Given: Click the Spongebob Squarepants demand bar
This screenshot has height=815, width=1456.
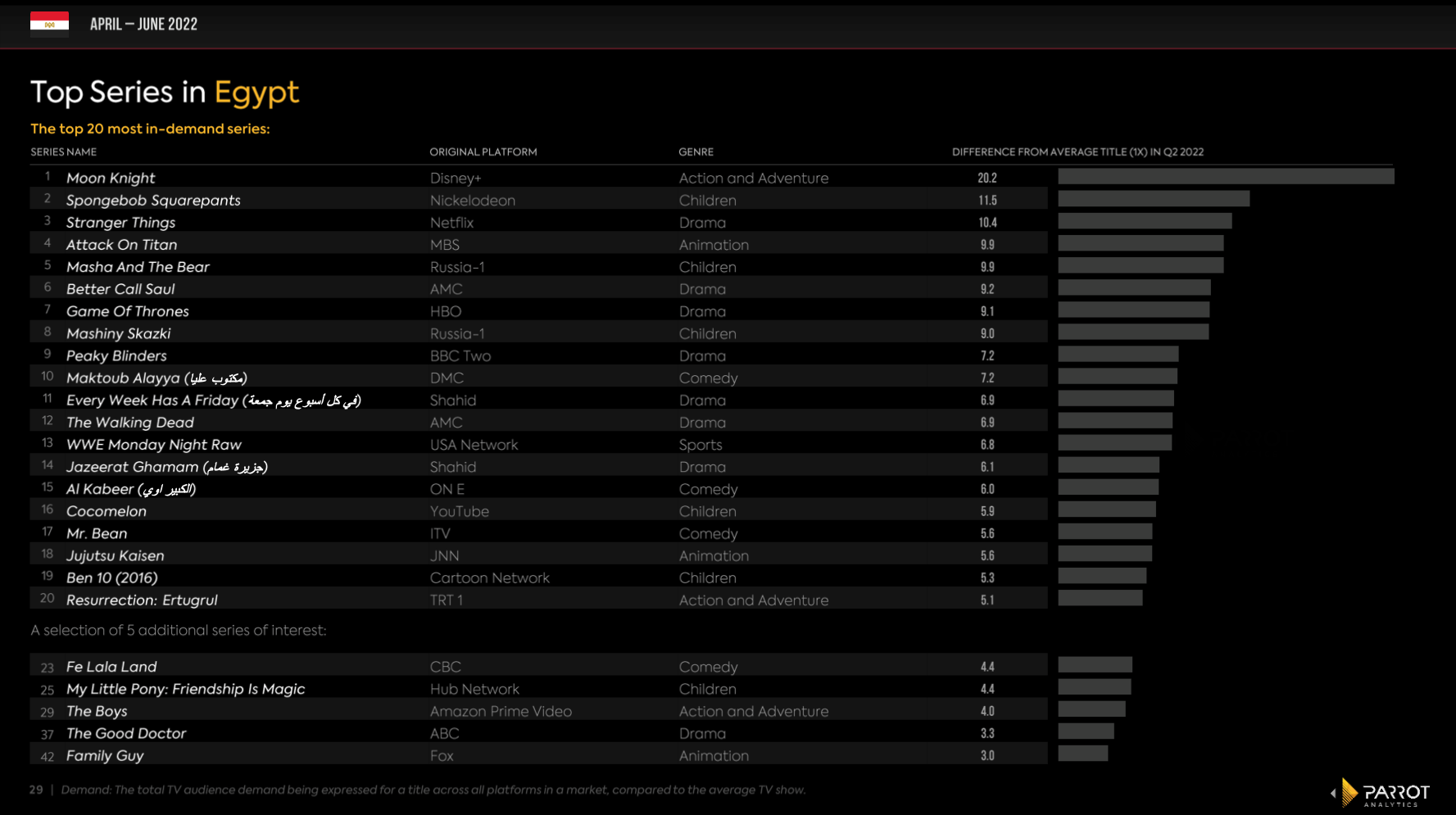Looking at the screenshot, I should (1154, 198).
